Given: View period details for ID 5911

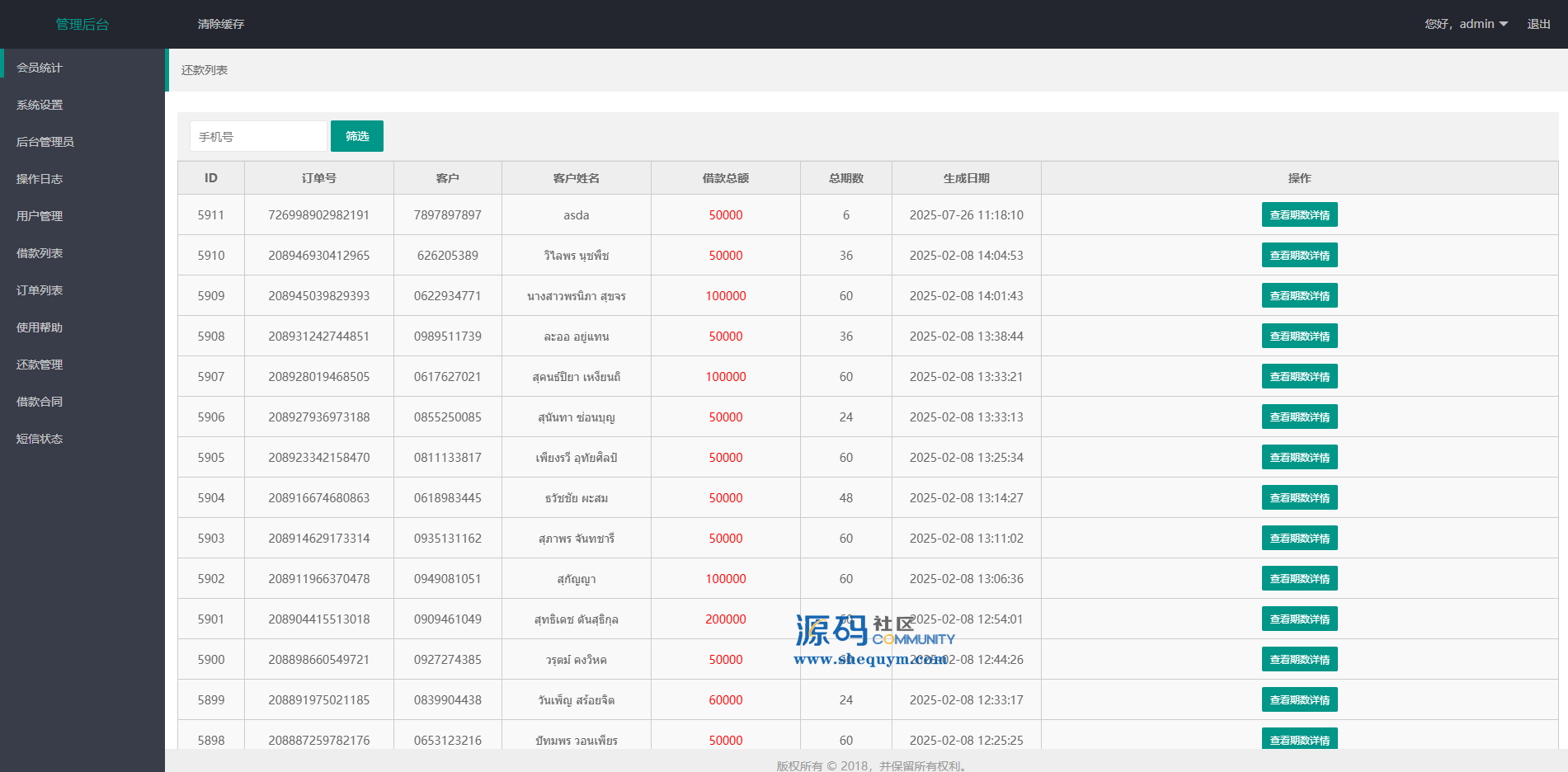Looking at the screenshot, I should (1299, 214).
